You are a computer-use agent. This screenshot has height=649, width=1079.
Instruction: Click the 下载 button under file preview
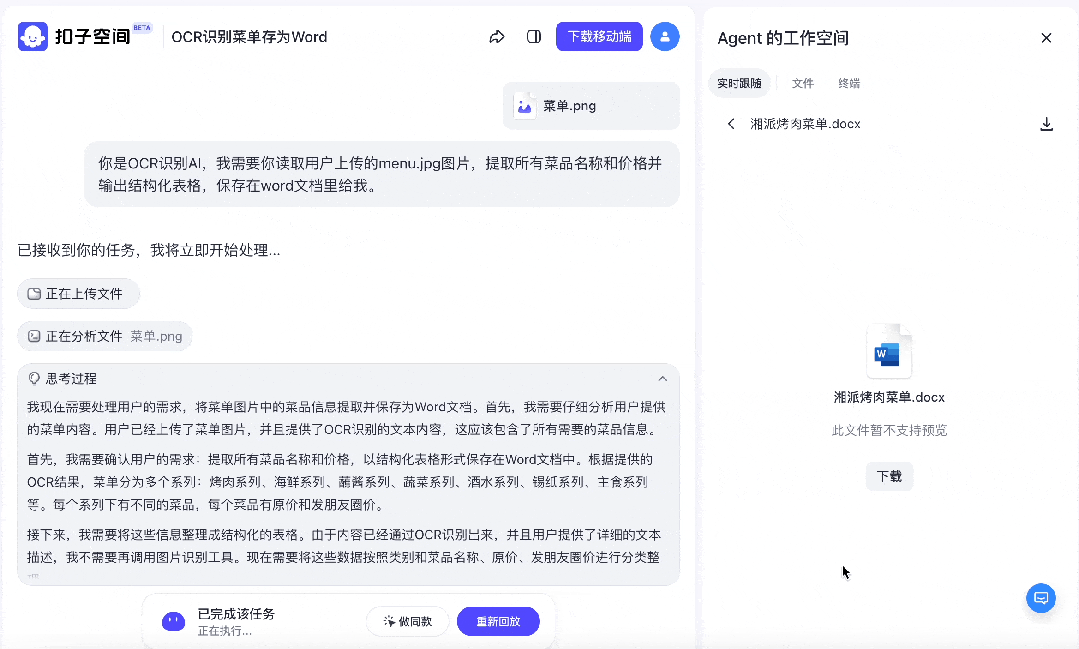coord(889,476)
